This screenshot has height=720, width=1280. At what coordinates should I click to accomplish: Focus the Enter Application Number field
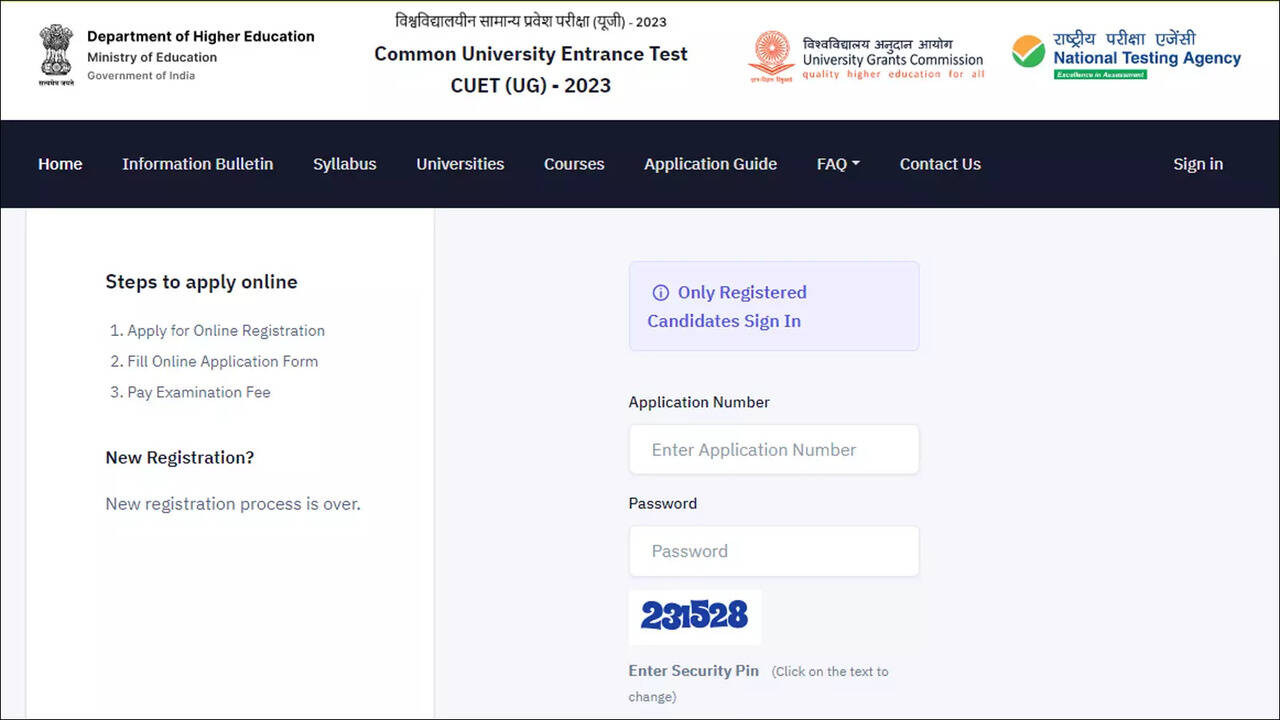(x=774, y=450)
